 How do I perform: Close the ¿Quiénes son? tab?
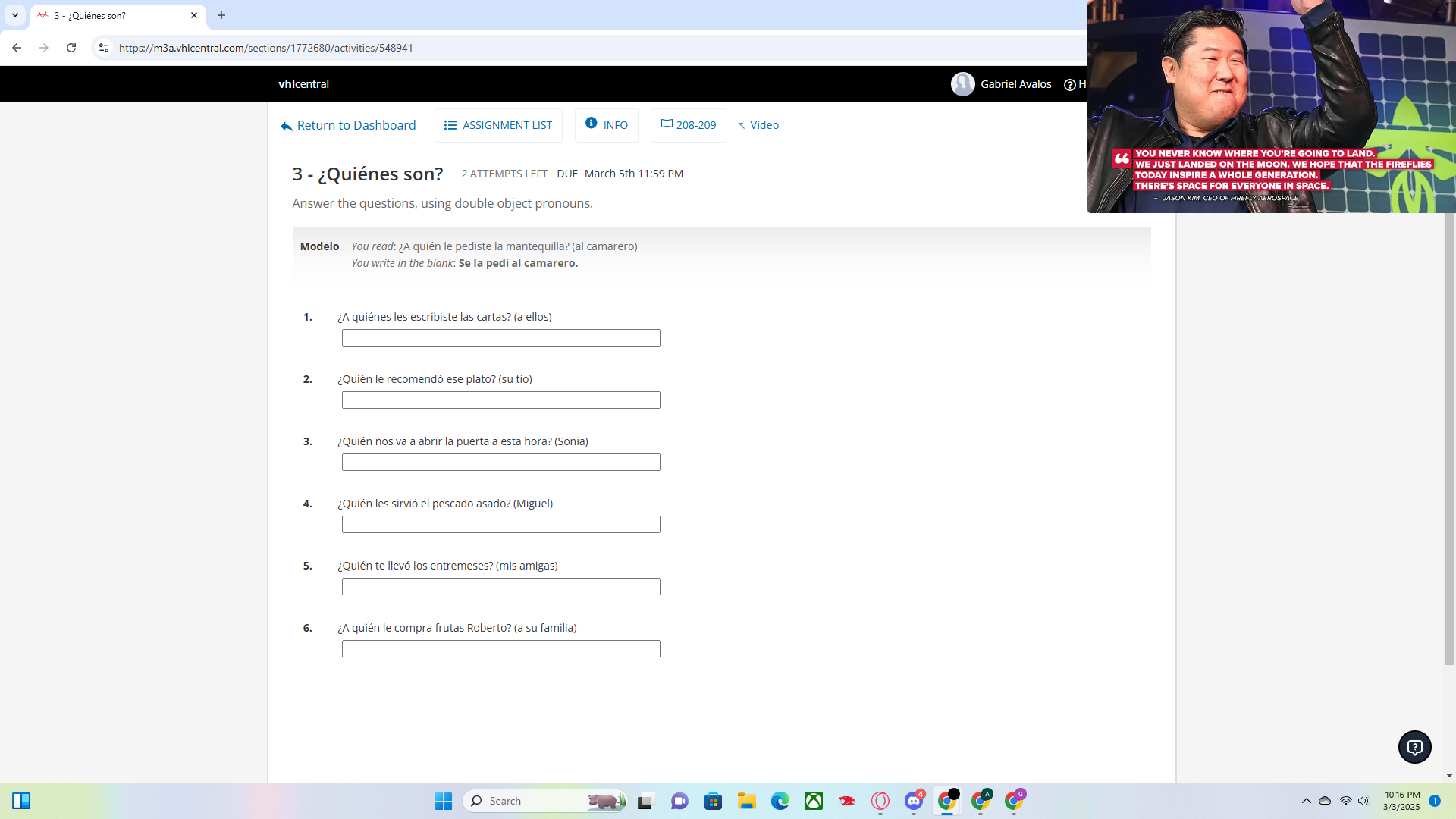click(194, 15)
